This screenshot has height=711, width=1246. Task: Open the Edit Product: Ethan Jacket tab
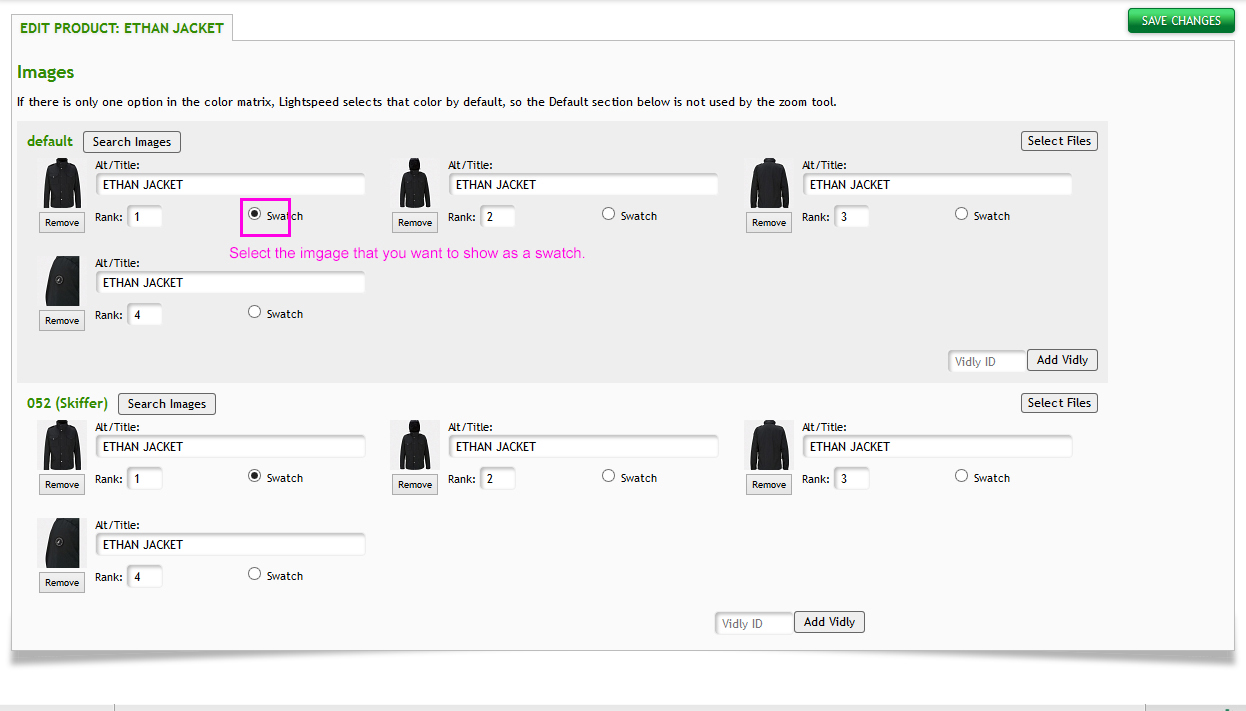pos(122,28)
